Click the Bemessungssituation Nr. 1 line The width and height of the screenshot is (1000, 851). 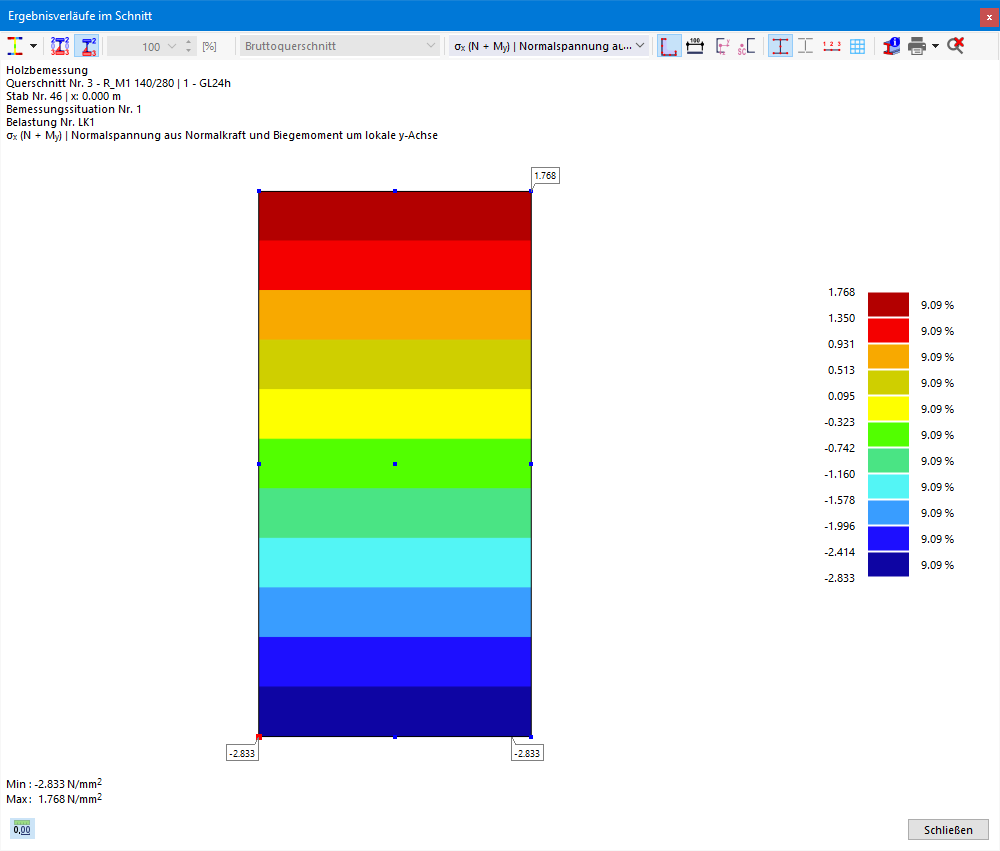(74, 109)
